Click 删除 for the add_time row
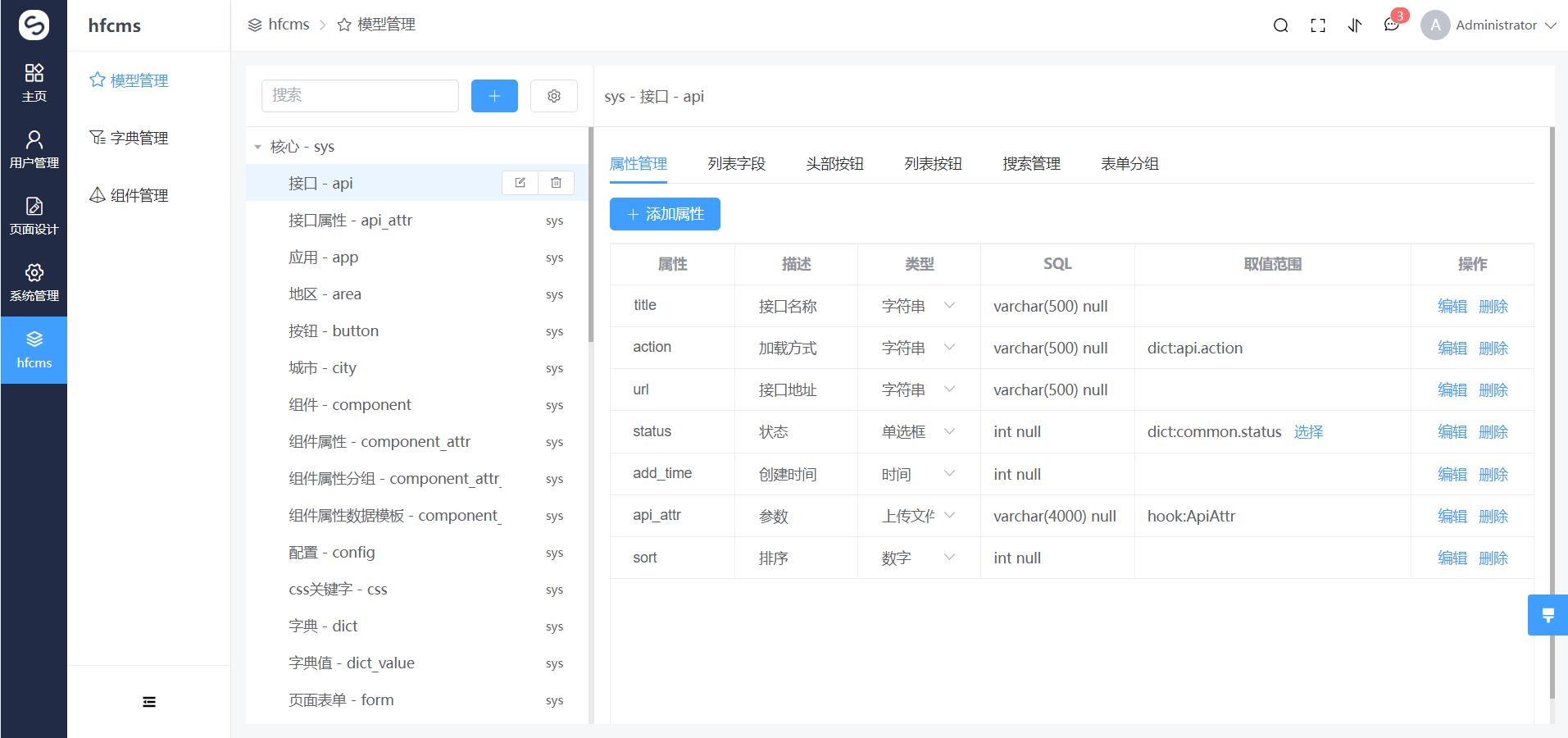Image resolution: width=1568 pixels, height=738 pixels. point(1493,474)
